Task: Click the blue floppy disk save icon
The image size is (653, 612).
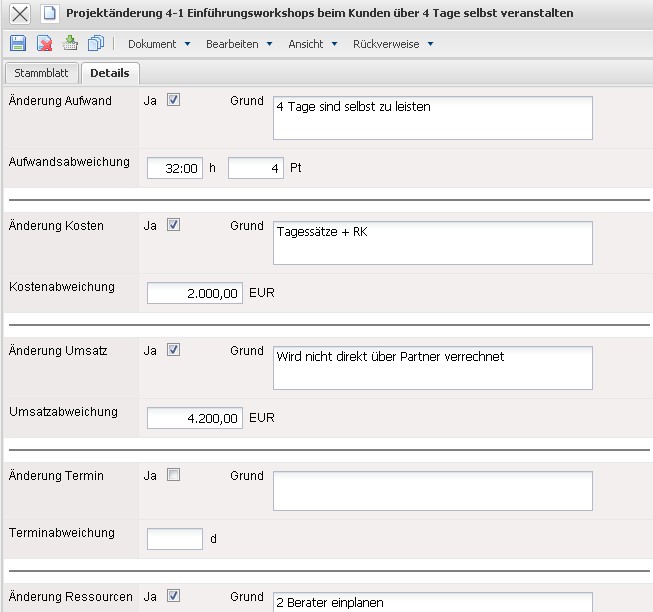Action: (18, 44)
